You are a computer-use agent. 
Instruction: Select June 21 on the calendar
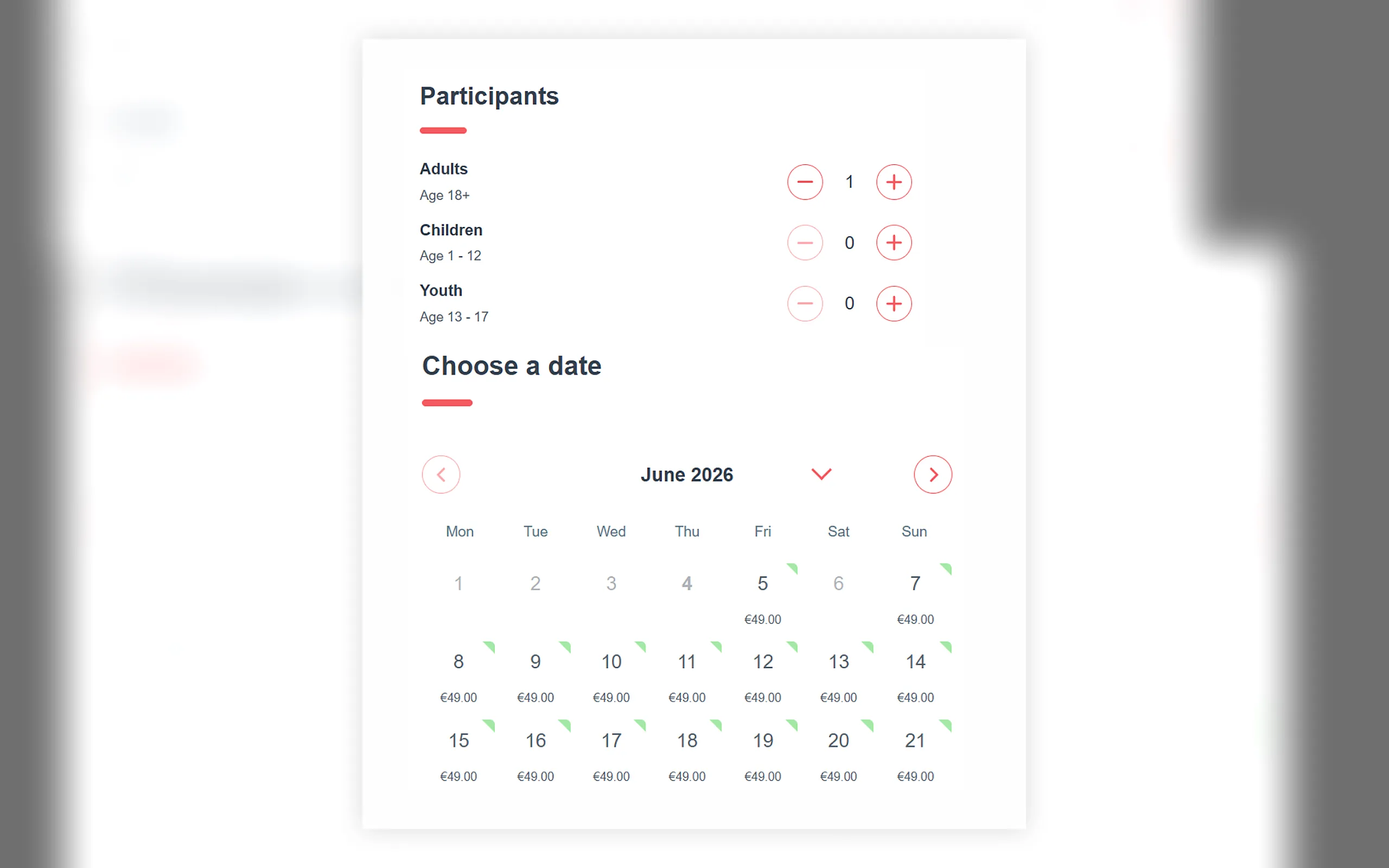915,754
